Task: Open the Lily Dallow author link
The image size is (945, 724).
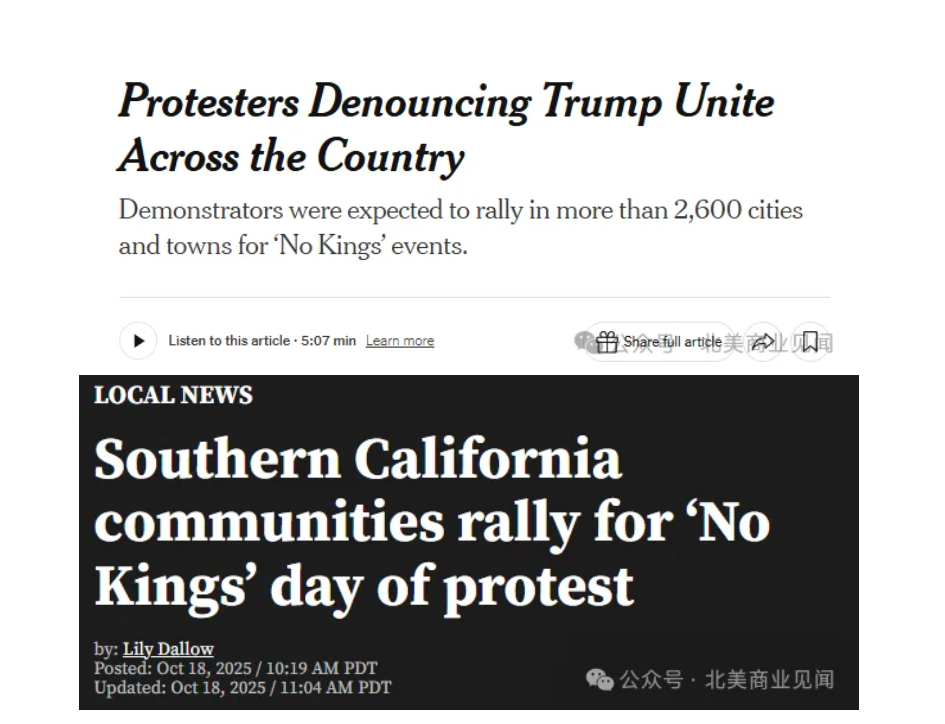Action: coord(168,649)
